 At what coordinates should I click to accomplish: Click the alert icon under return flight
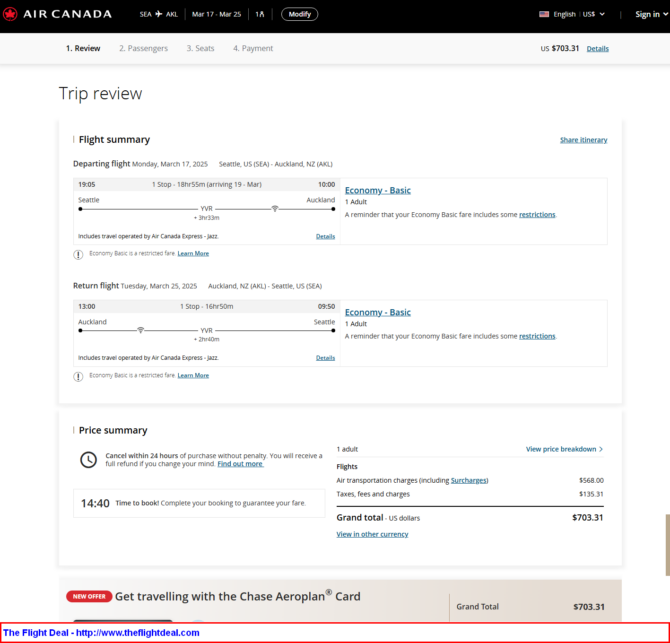point(78,377)
